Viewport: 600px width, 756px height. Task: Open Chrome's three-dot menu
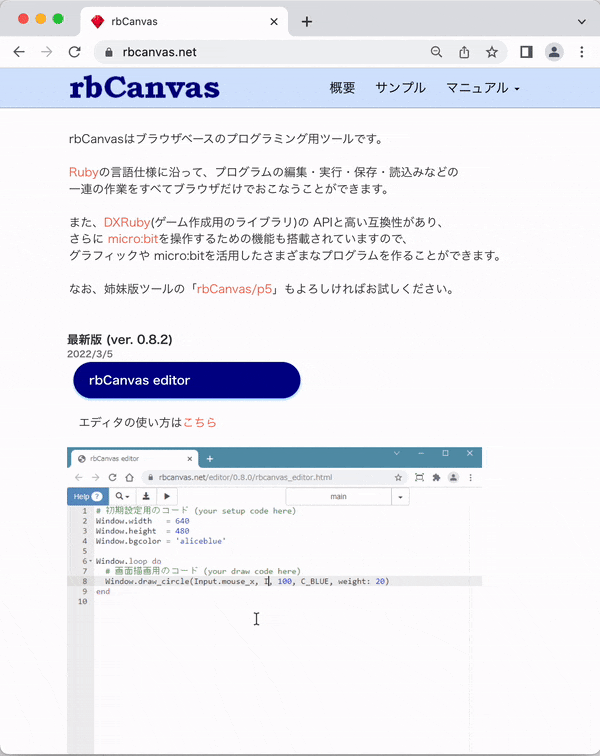click(x=582, y=52)
